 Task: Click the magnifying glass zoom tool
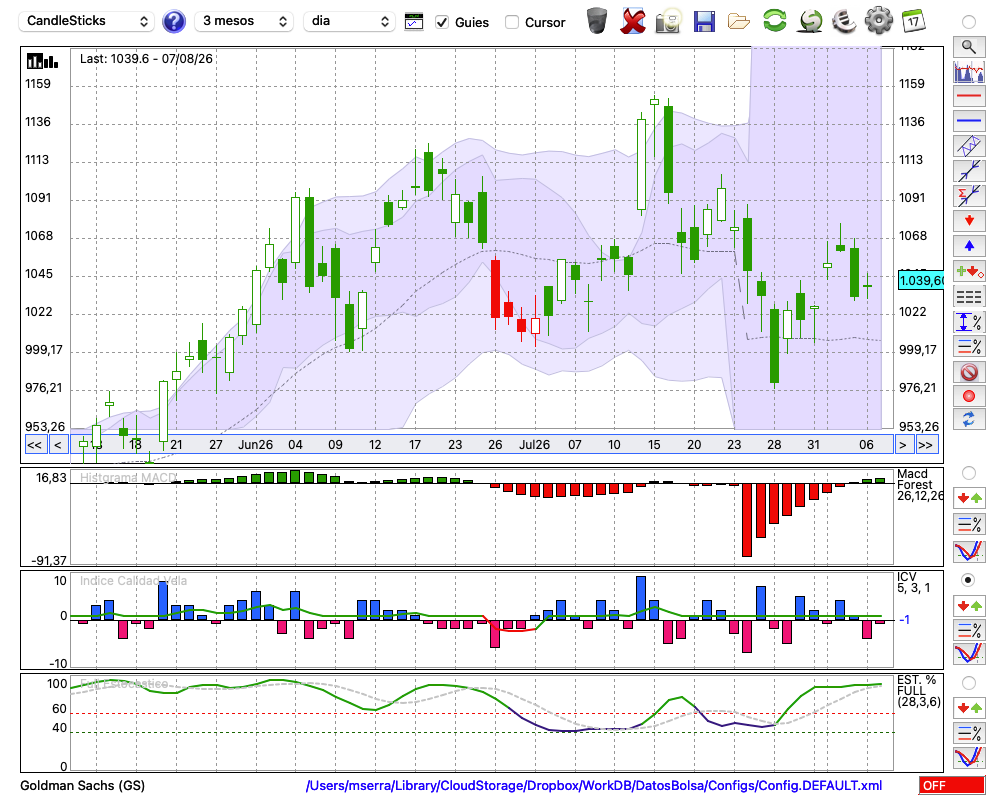[x=969, y=47]
